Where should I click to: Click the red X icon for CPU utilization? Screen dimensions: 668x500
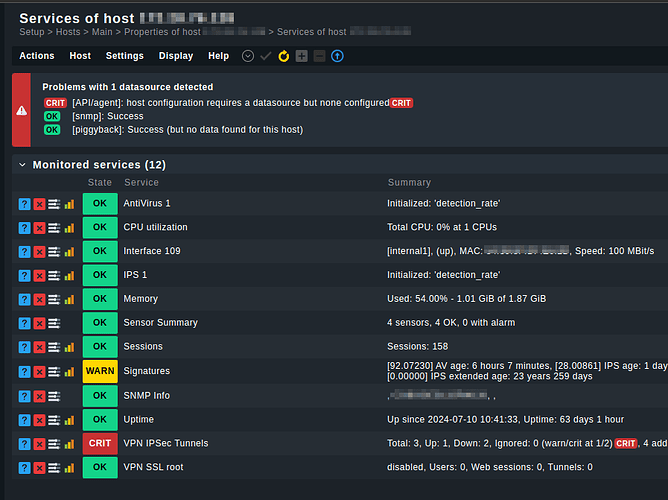pos(39,228)
